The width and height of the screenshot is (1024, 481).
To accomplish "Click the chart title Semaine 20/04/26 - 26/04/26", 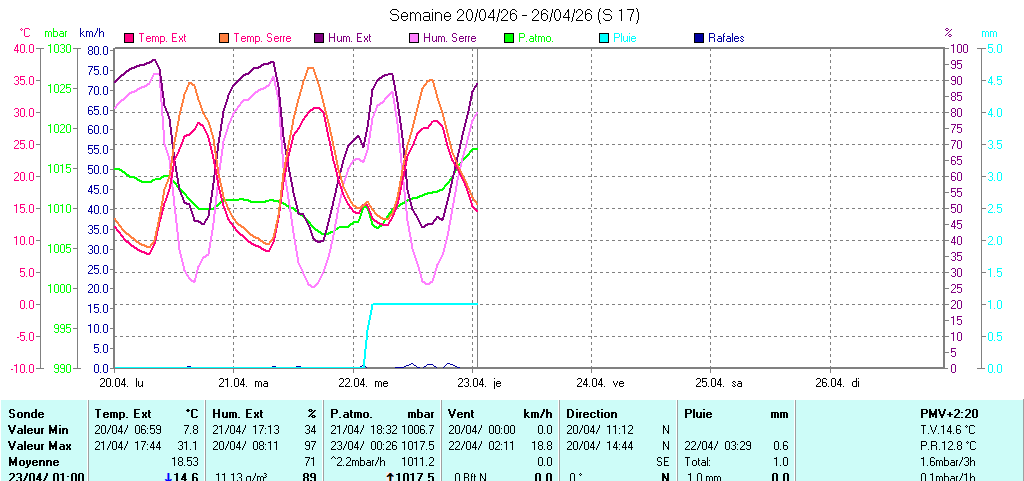I will click(x=512, y=15).
